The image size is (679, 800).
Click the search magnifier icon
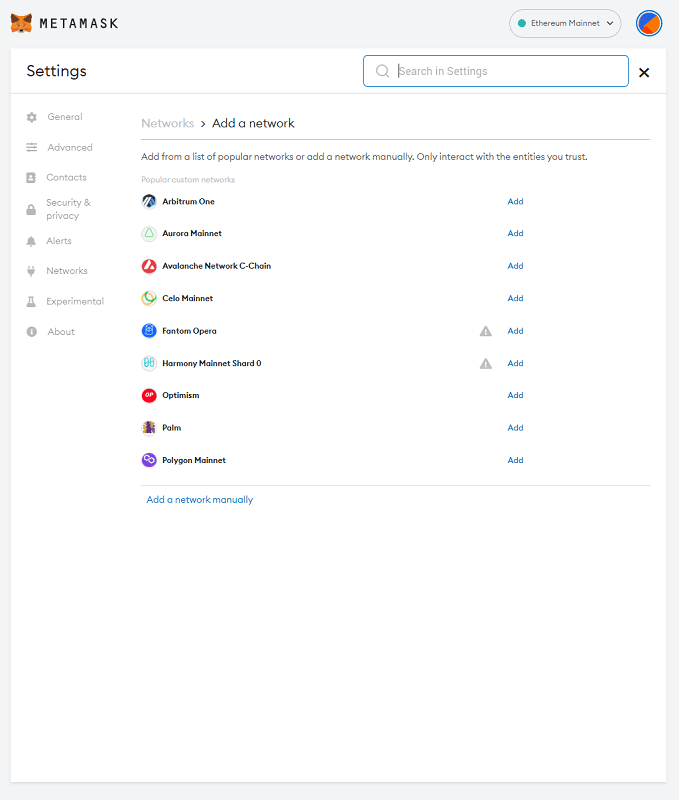click(x=382, y=71)
